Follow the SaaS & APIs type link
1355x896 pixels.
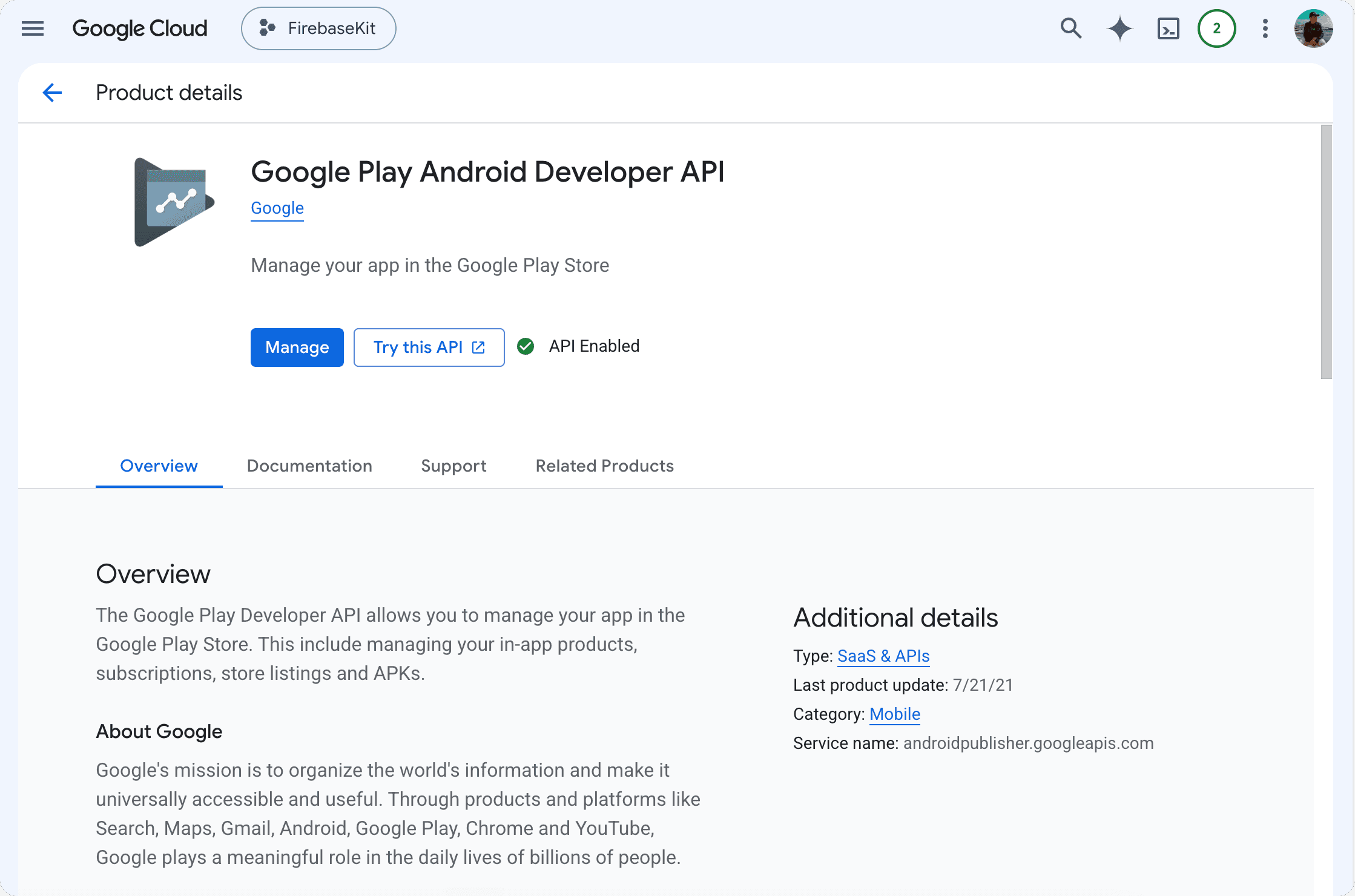[883, 656]
